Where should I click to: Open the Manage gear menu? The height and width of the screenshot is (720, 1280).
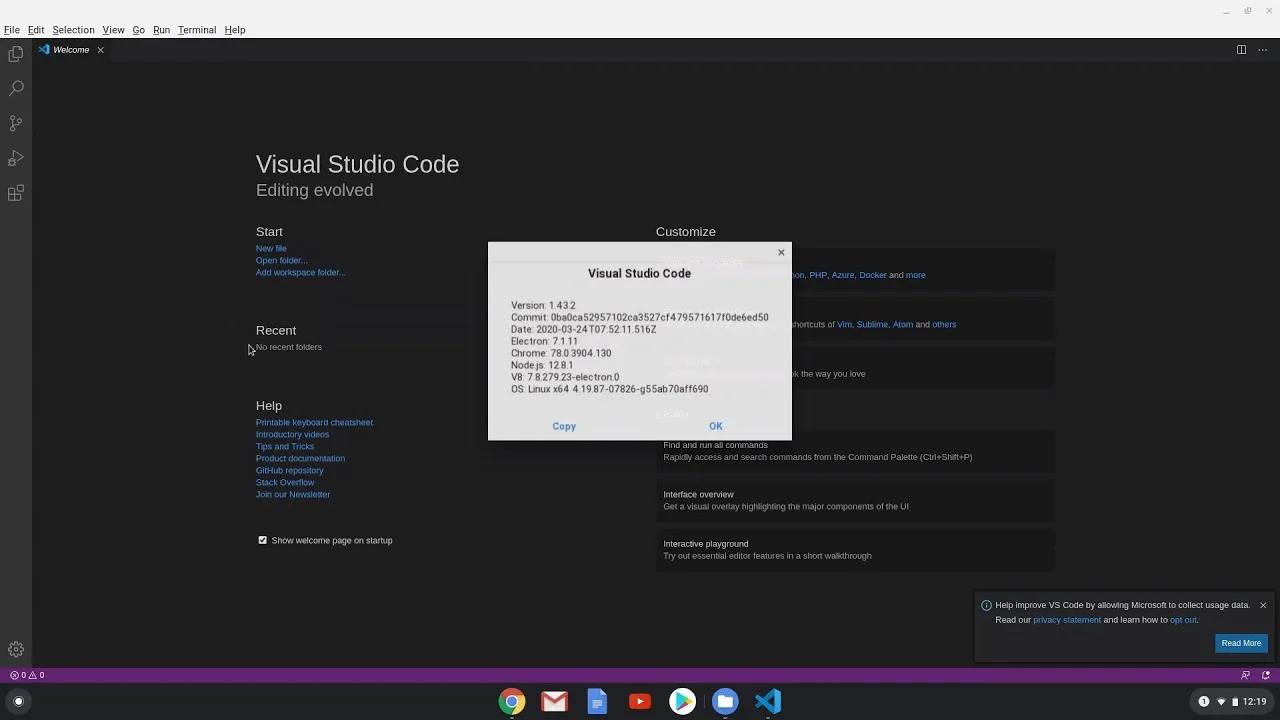tap(15, 649)
